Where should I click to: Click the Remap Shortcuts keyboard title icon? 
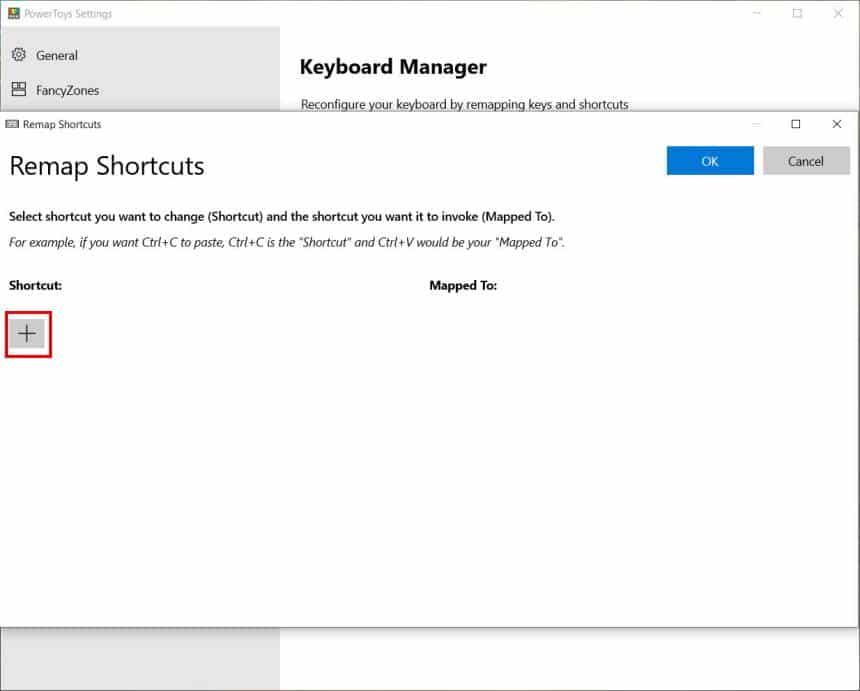(12, 124)
